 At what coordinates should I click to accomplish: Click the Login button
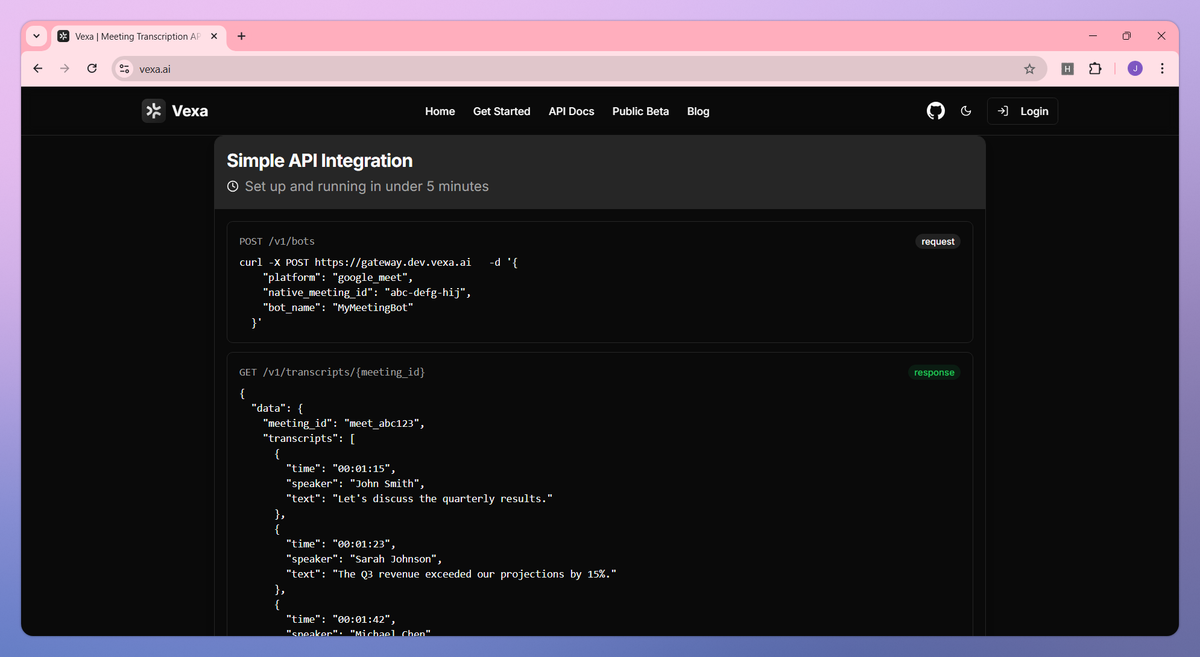click(1022, 111)
